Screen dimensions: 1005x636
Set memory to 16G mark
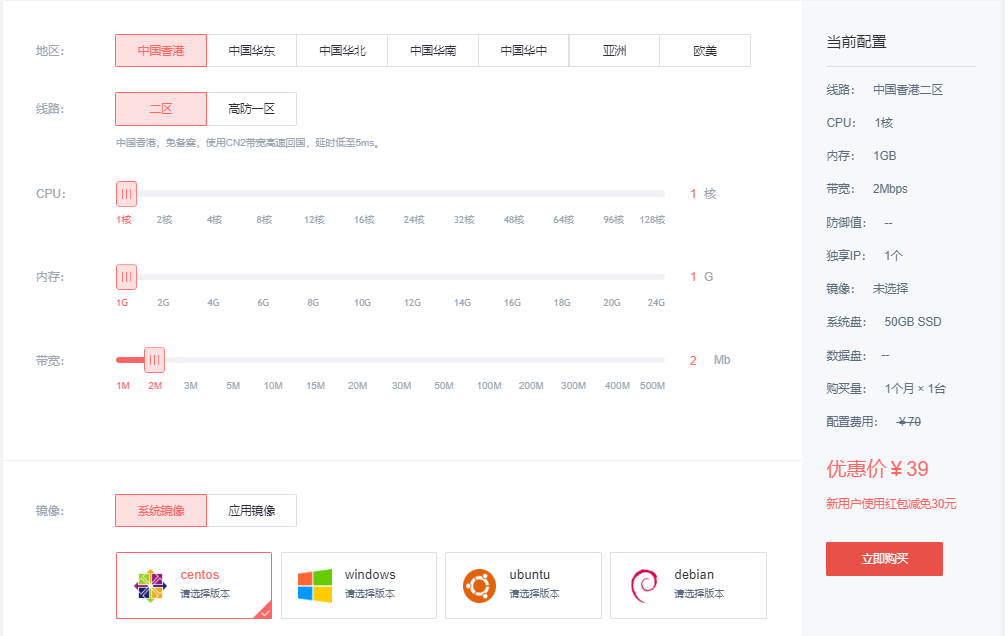(512, 303)
